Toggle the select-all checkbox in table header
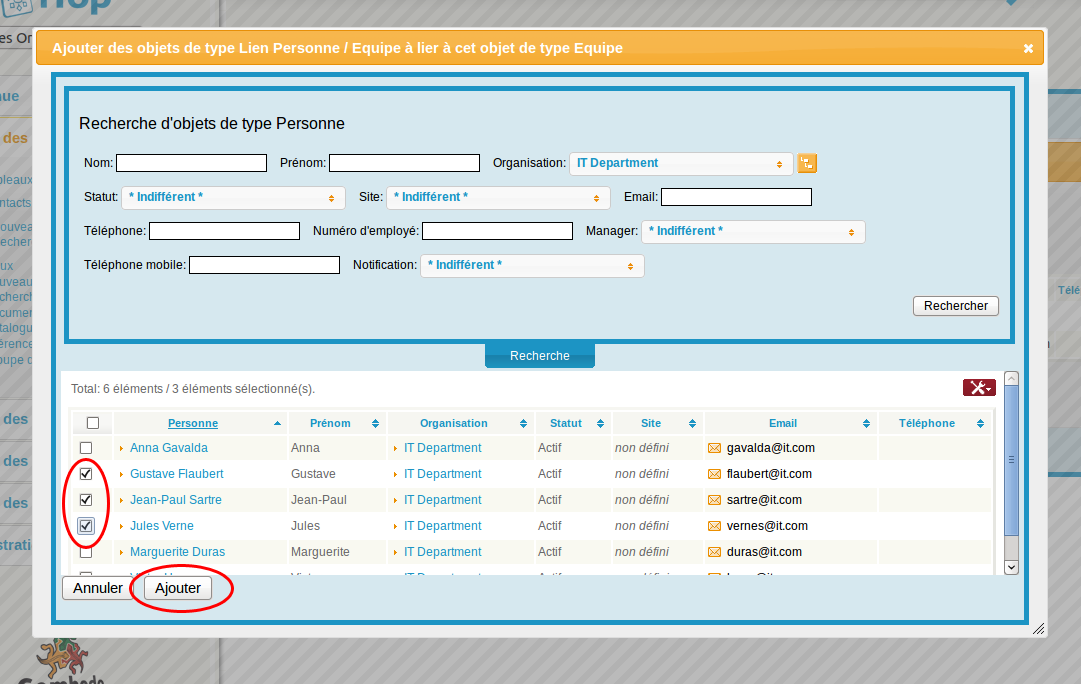This screenshot has width=1081, height=684. [x=93, y=423]
